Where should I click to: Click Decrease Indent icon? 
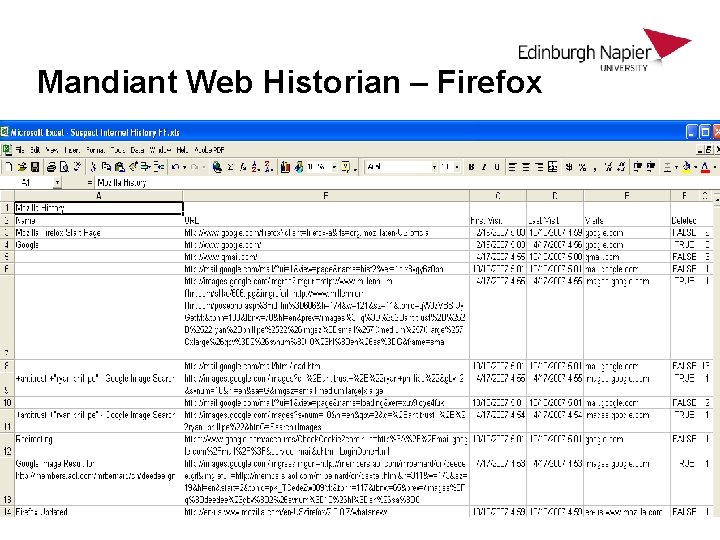coord(638,167)
